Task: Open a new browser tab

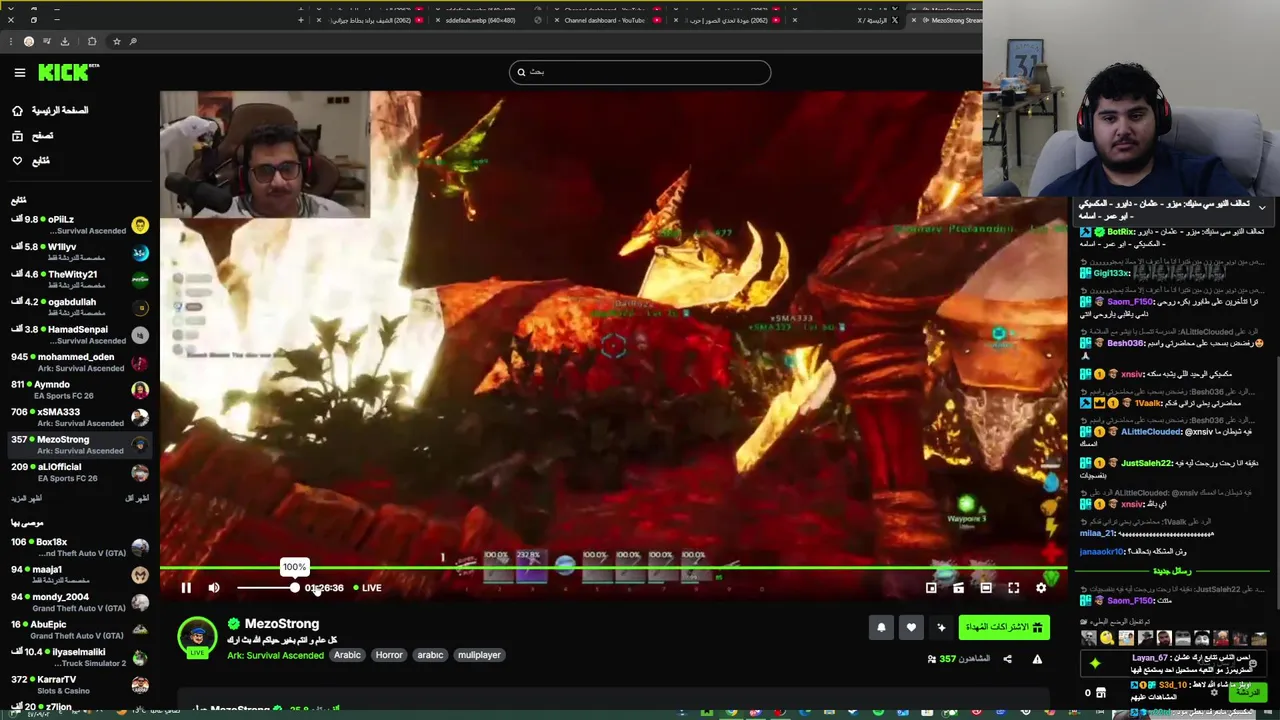Action: 300,20
